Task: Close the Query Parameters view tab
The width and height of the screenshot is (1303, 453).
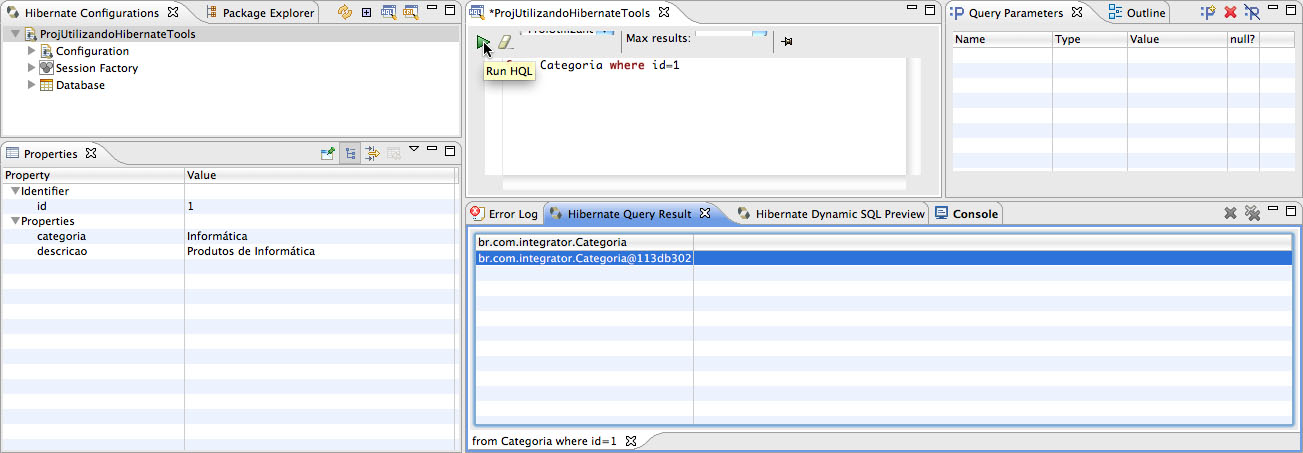Action: point(1076,13)
